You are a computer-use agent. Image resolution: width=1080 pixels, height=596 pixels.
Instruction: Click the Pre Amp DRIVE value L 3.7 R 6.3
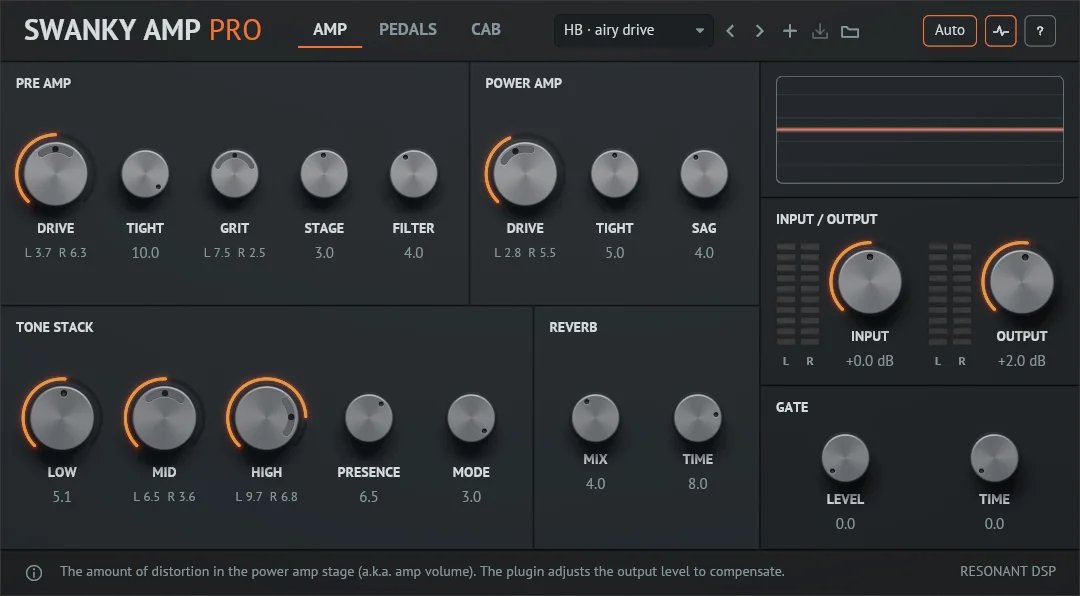point(56,253)
